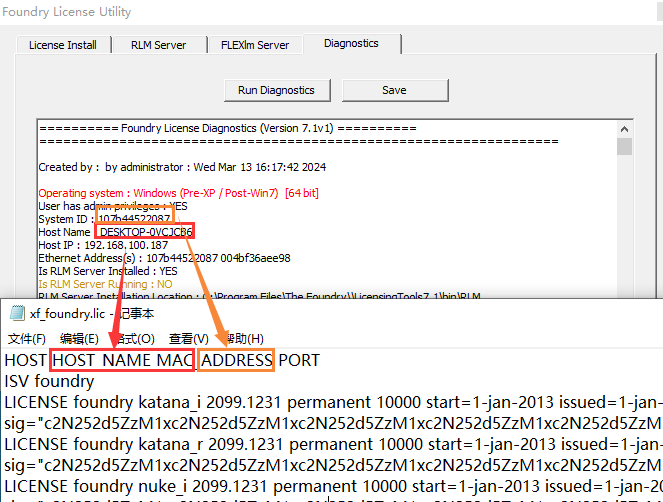Click the Host IP 192.168.100.187 line
This screenshot has width=663, height=502.
click(103, 245)
